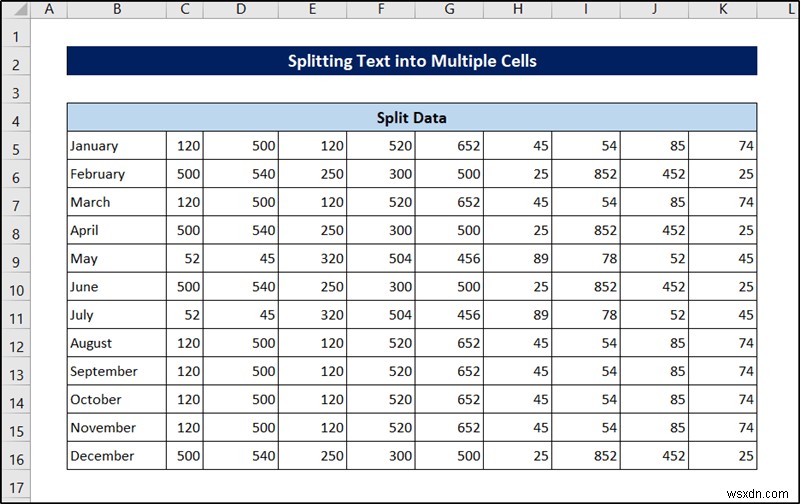Select column I header
This screenshot has width=800, height=504.
pos(586,9)
